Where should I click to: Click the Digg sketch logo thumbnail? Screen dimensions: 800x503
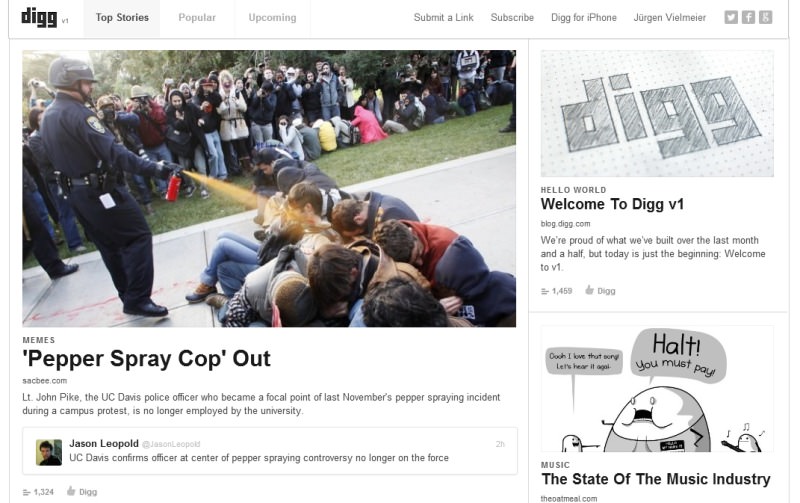pyautogui.click(x=657, y=113)
